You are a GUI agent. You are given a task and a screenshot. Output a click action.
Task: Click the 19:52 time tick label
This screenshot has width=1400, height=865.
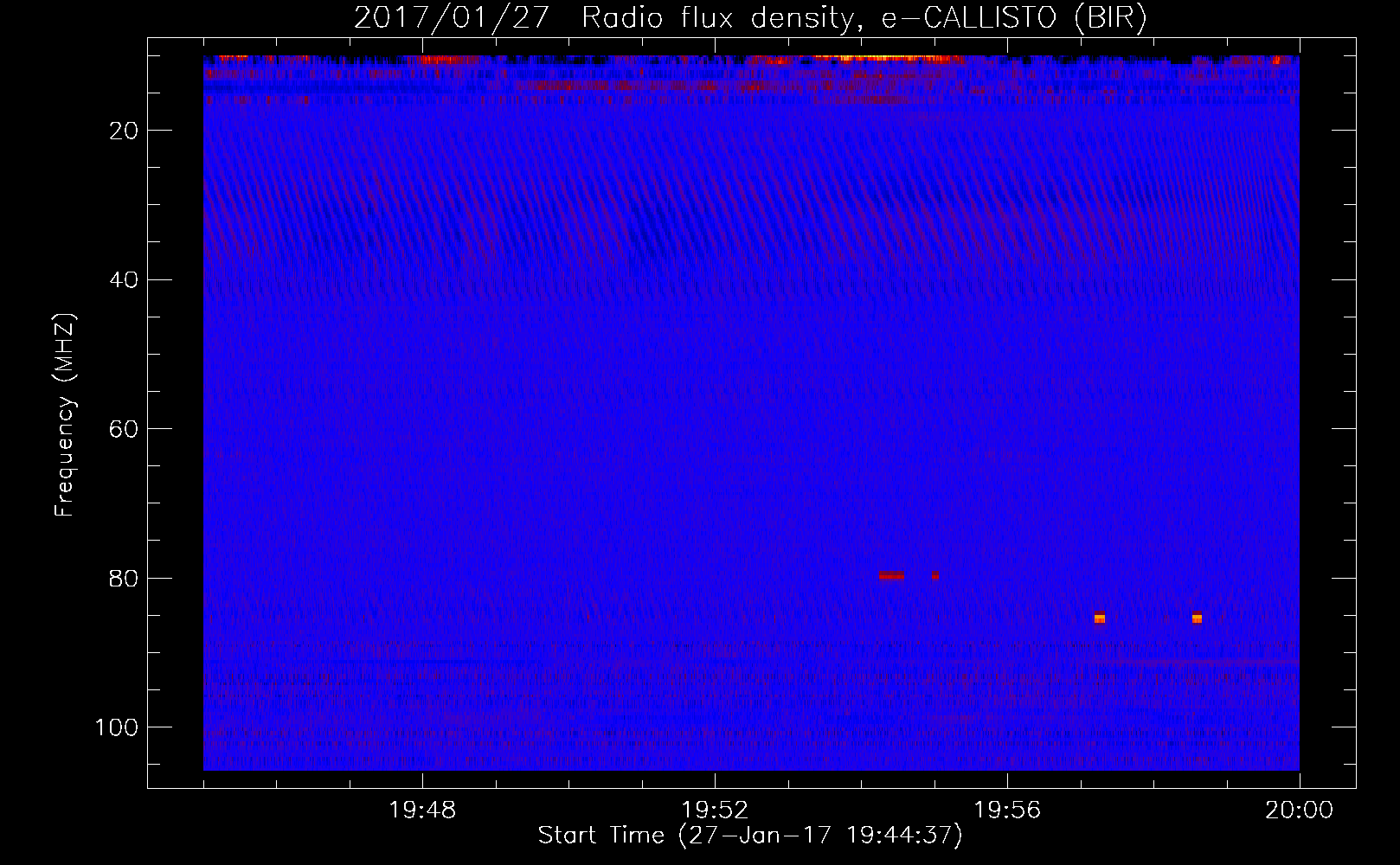click(715, 811)
